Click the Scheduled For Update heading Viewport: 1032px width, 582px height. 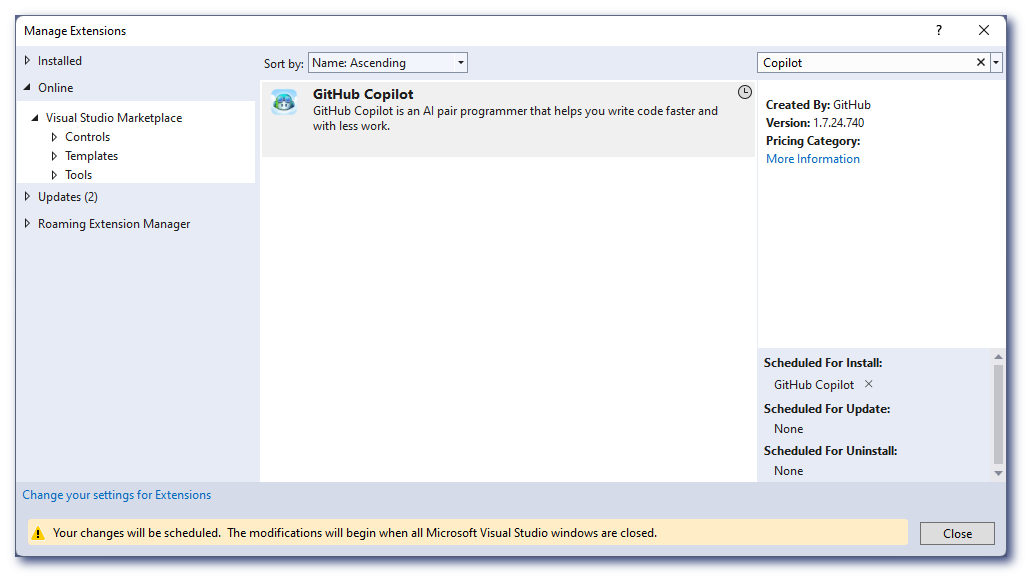click(x=827, y=409)
